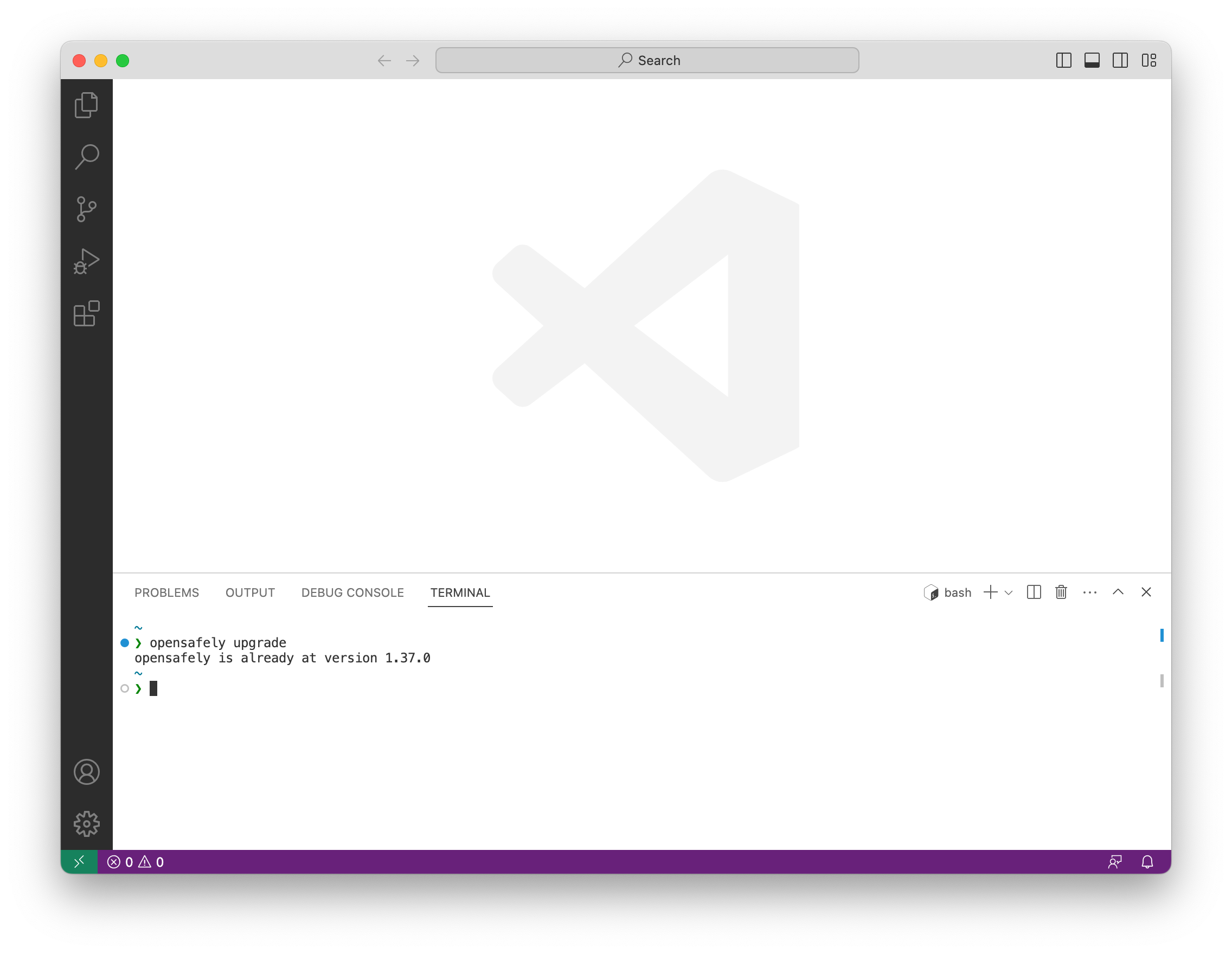Open the Search view in sidebar
Screen dimensions: 1232x954
pyautogui.click(x=86, y=157)
